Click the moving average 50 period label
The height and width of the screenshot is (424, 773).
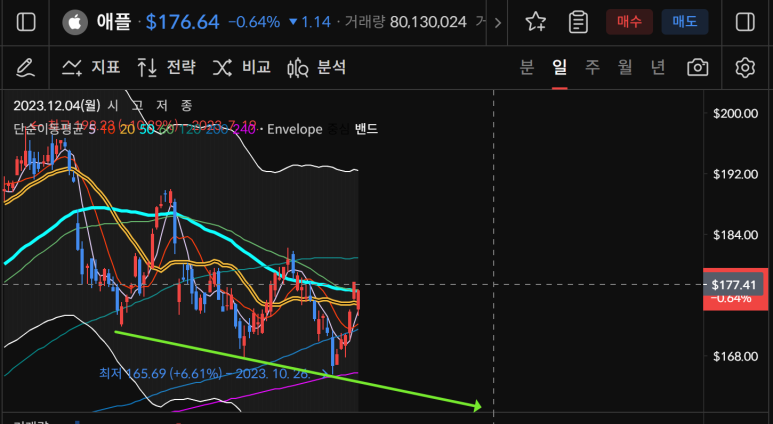click(146, 129)
